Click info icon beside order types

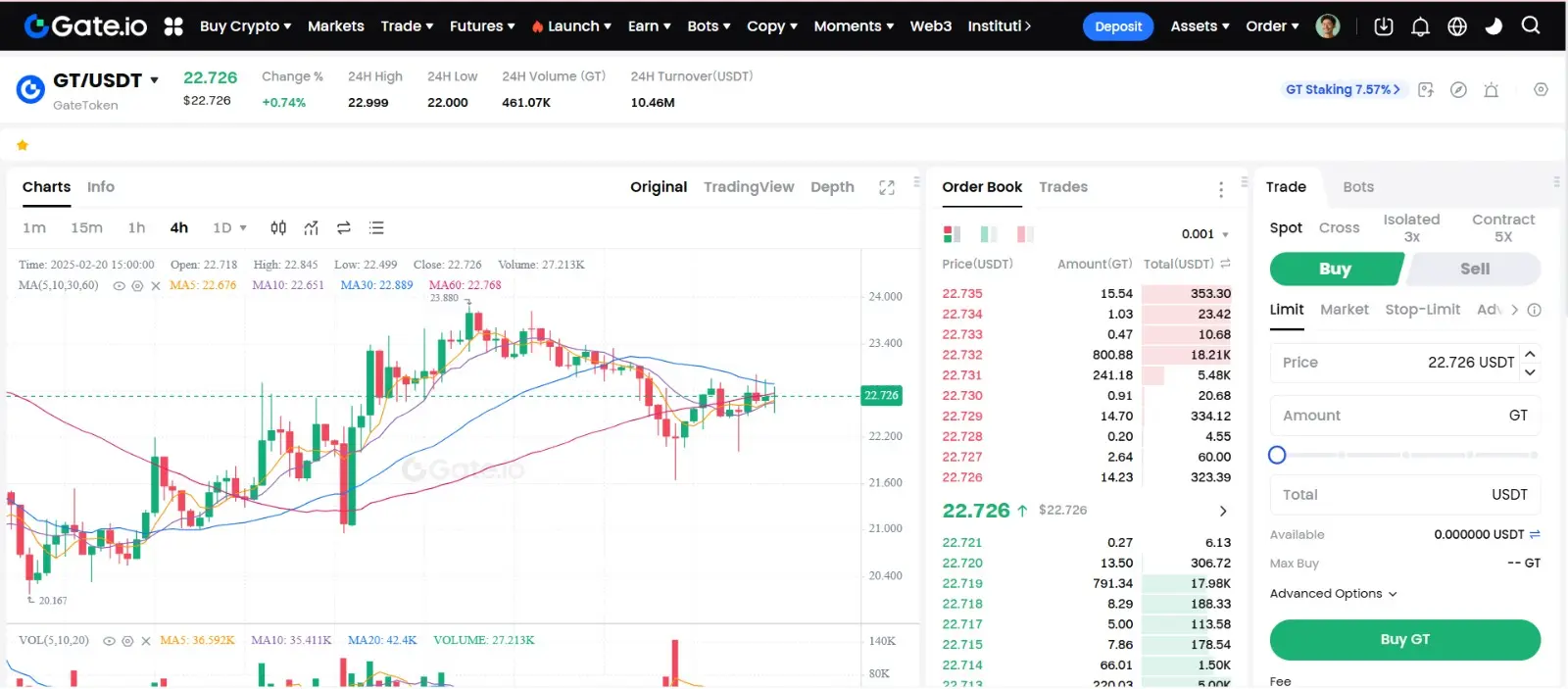(1535, 310)
